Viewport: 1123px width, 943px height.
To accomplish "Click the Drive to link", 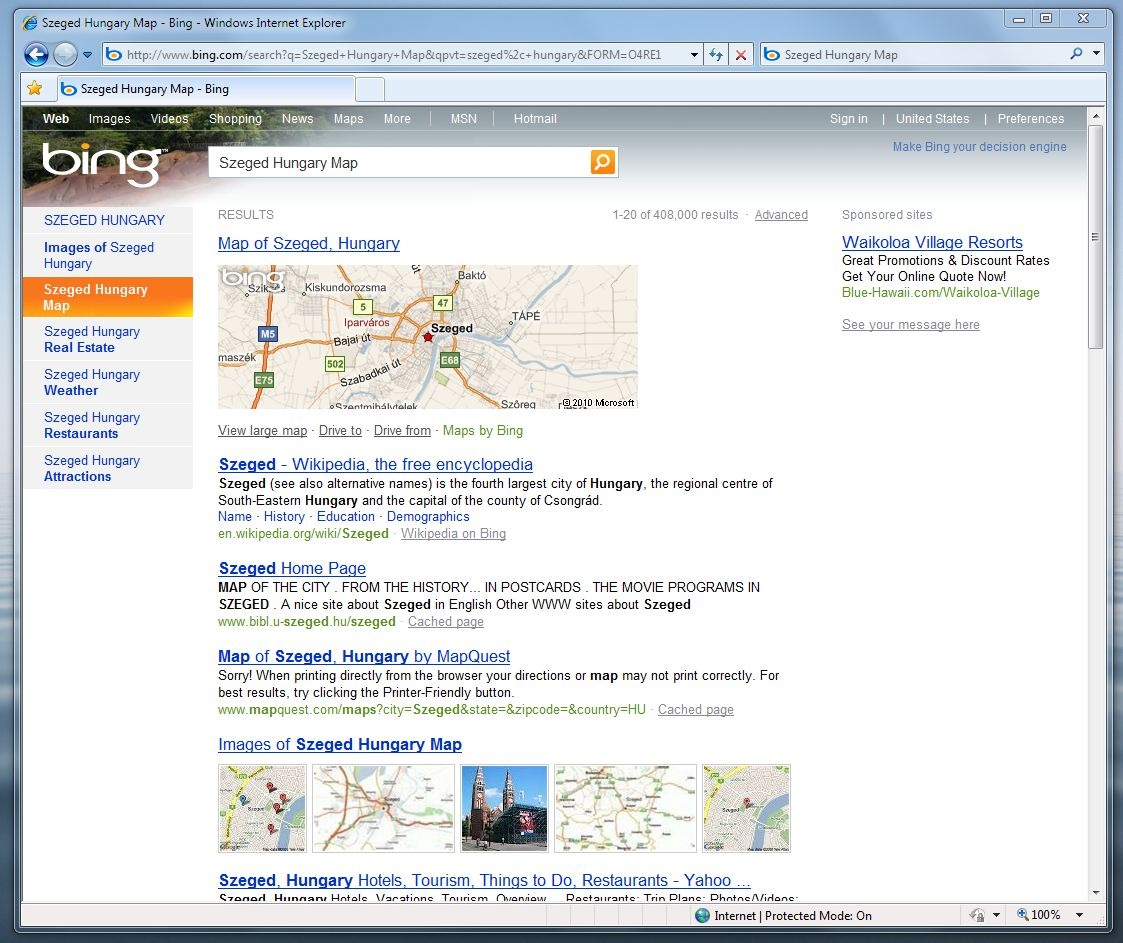I will (340, 430).
